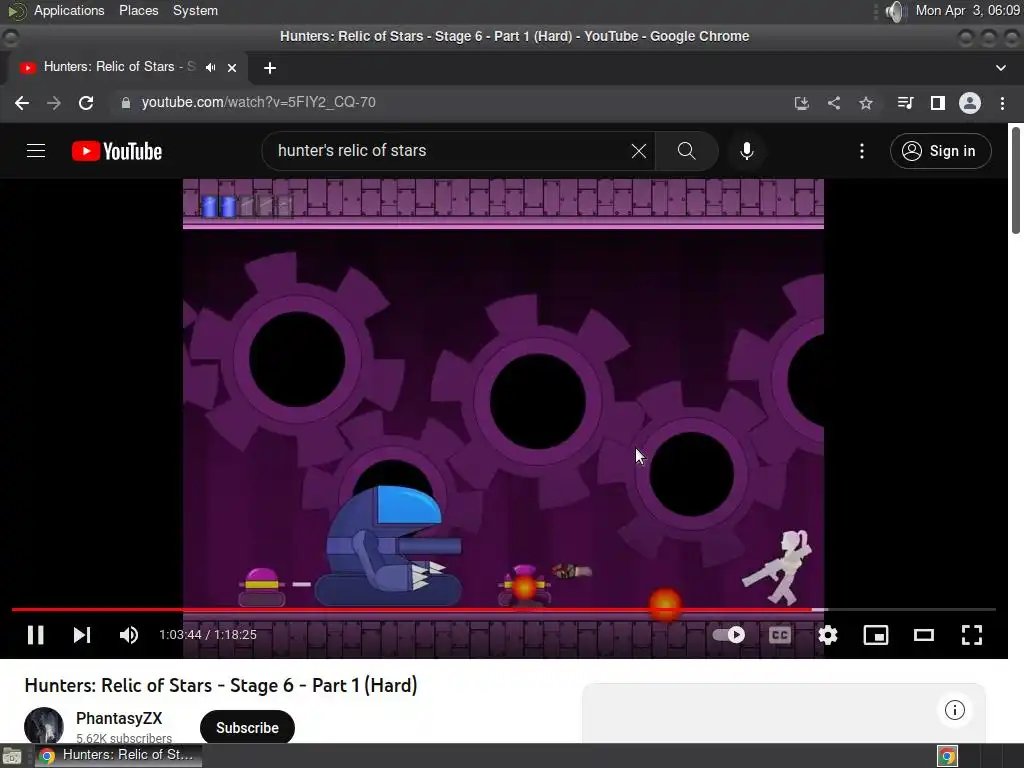1024x768 pixels.
Task: Seek on the red video progress bar
Action: (x=504, y=609)
